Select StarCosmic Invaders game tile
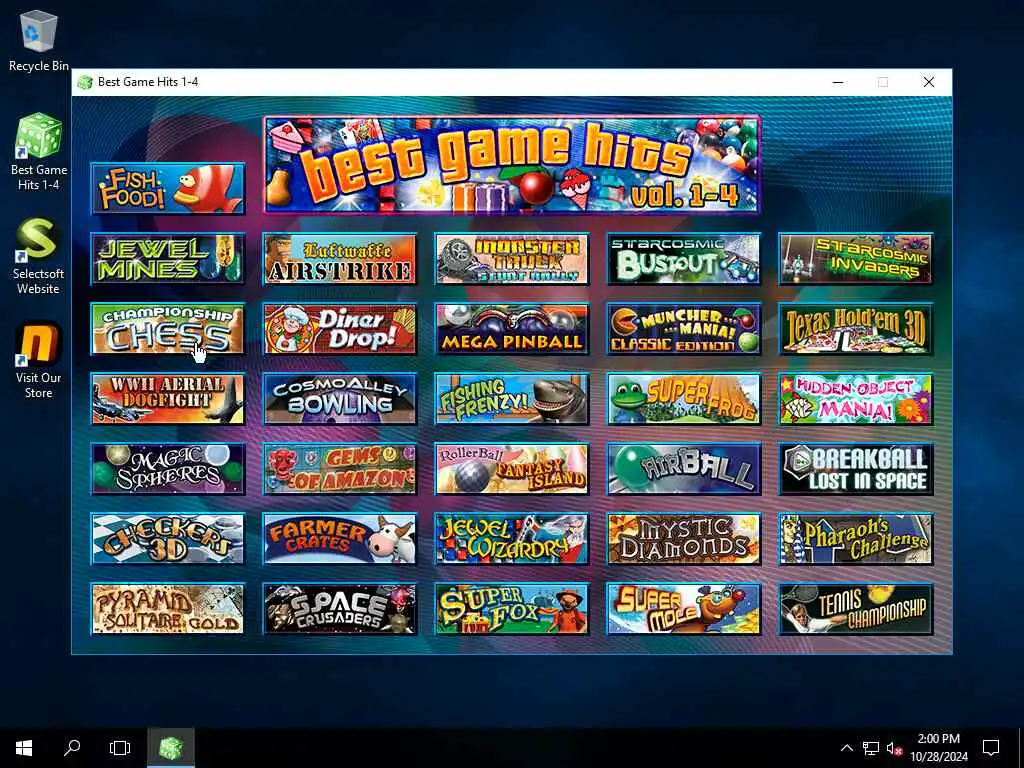Viewport: 1024px width, 768px height. click(x=856, y=259)
